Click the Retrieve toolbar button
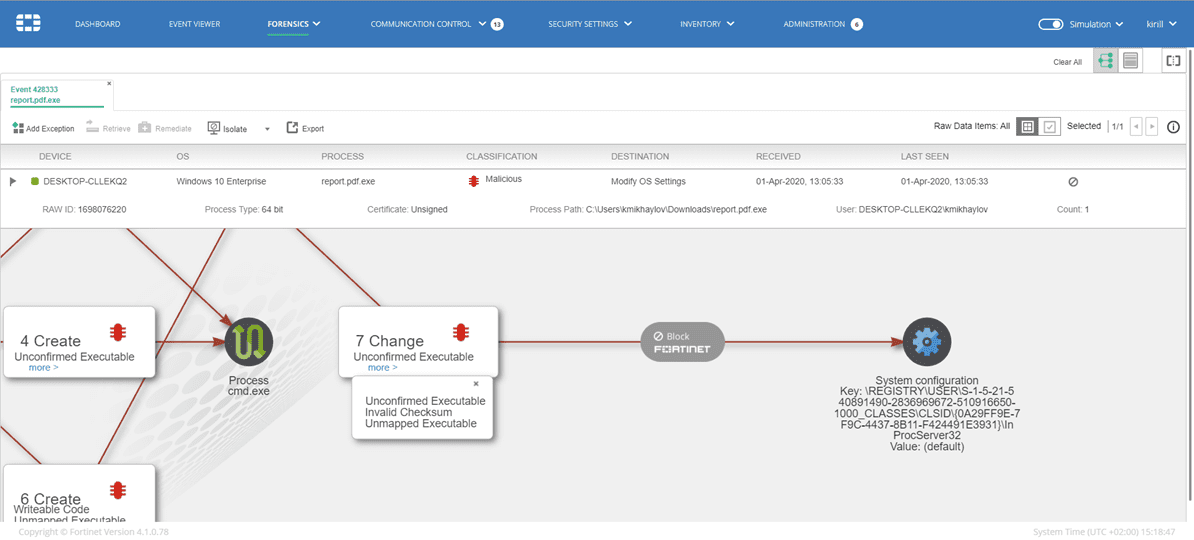This screenshot has height=540, width=1194. [108, 128]
